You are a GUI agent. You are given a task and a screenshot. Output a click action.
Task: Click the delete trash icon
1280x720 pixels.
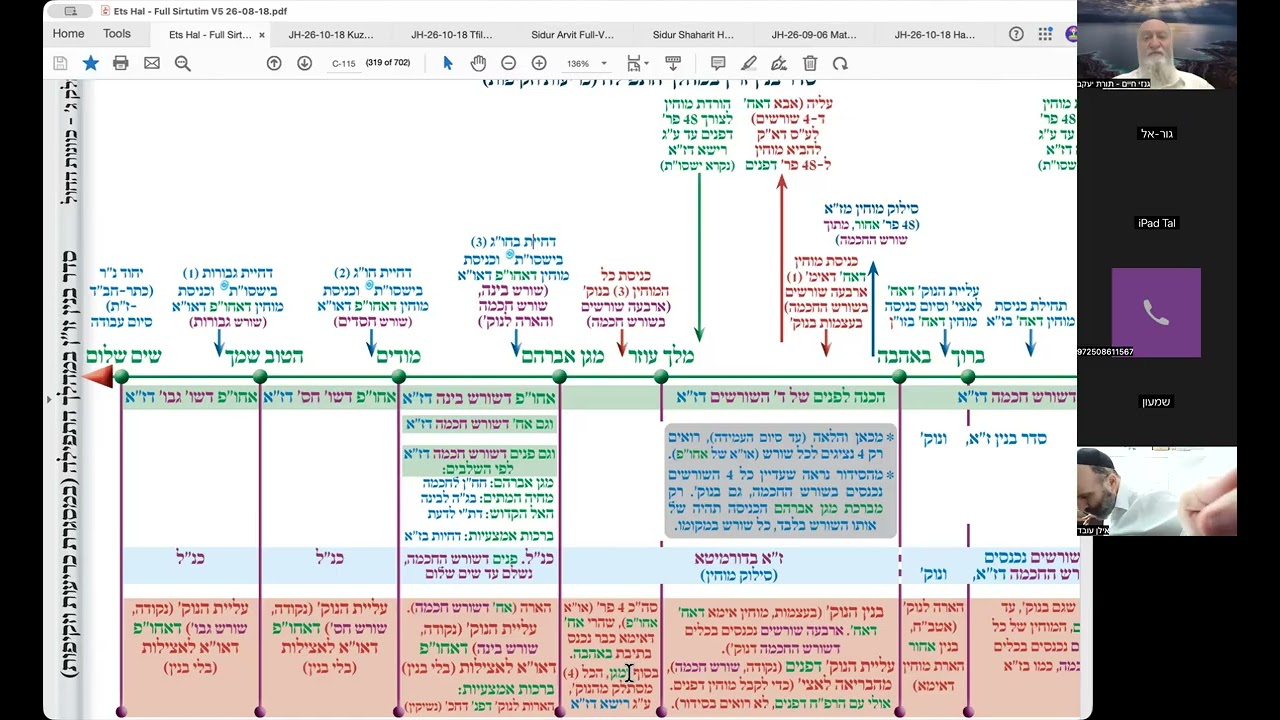(x=810, y=63)
